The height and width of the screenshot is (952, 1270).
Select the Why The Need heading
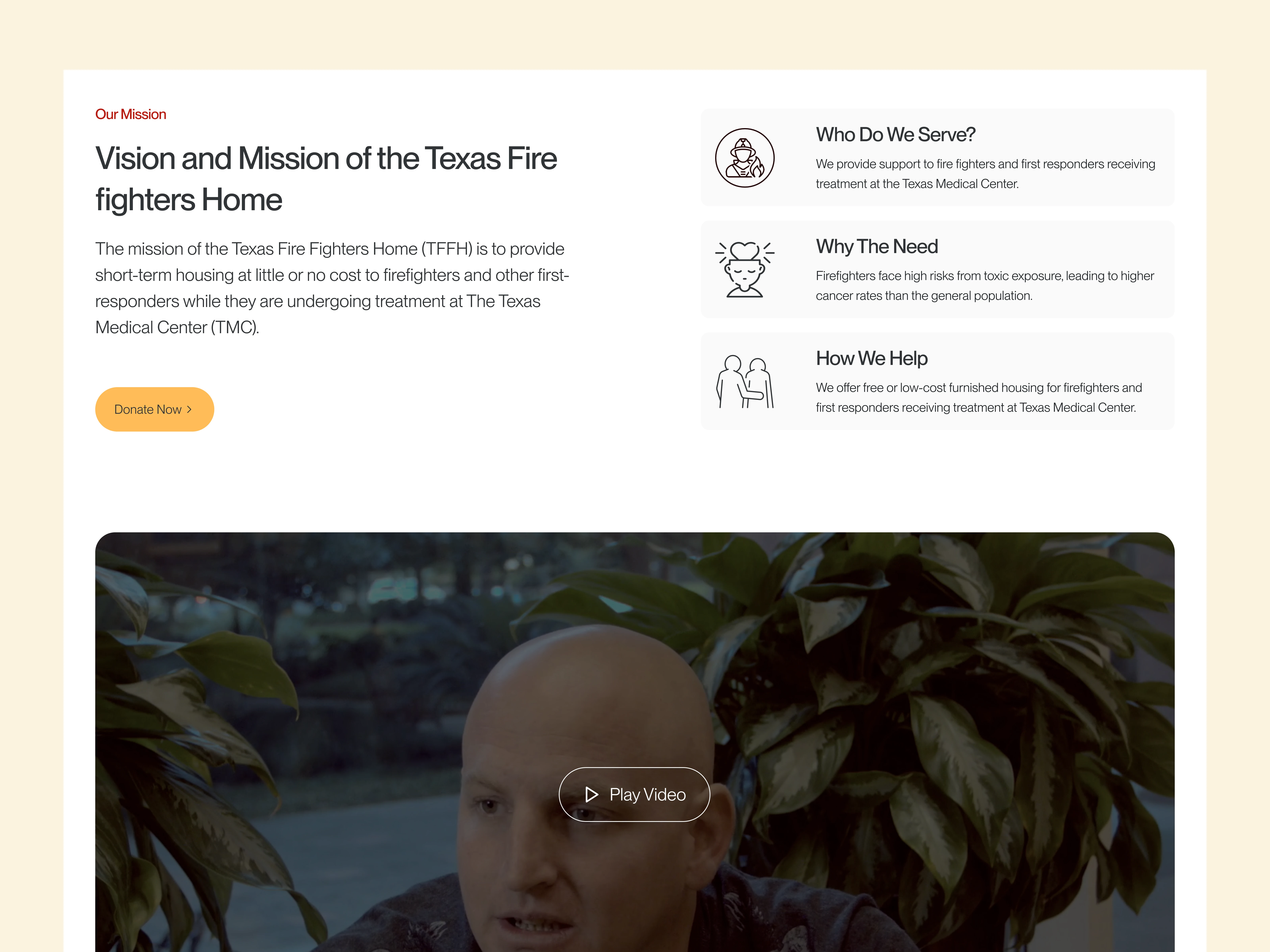point(877,246)
